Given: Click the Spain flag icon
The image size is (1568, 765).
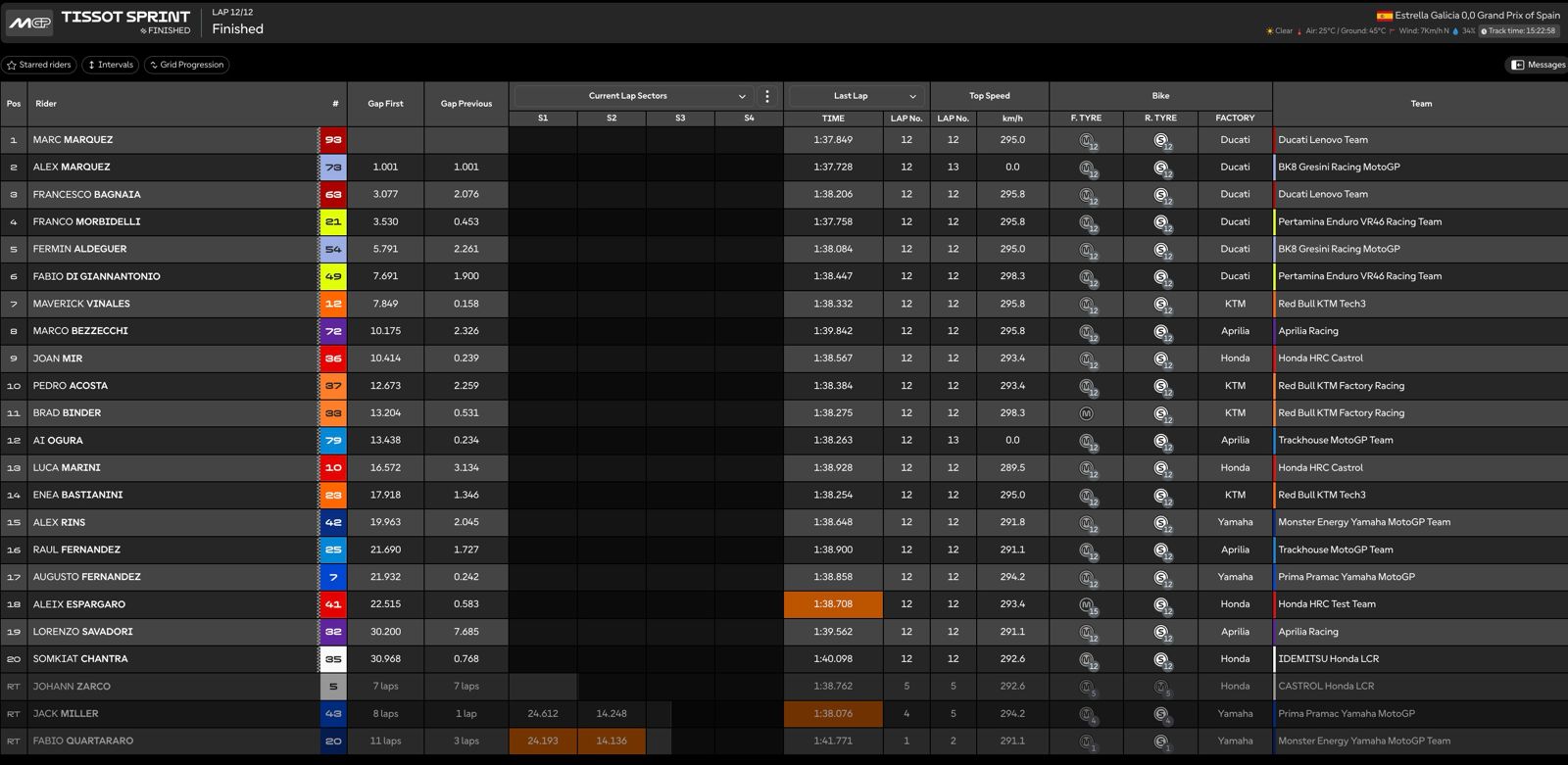Looking at the screenshot, I should 1384,16.
